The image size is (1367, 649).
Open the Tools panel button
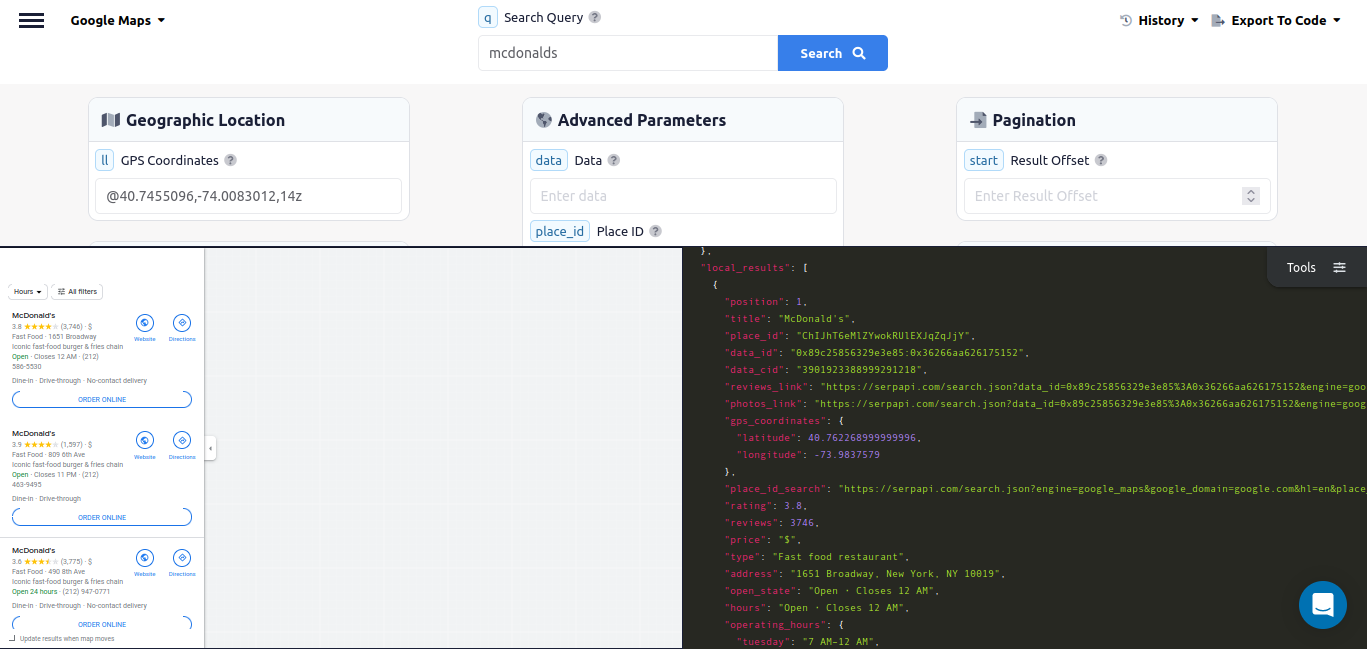1316,267
